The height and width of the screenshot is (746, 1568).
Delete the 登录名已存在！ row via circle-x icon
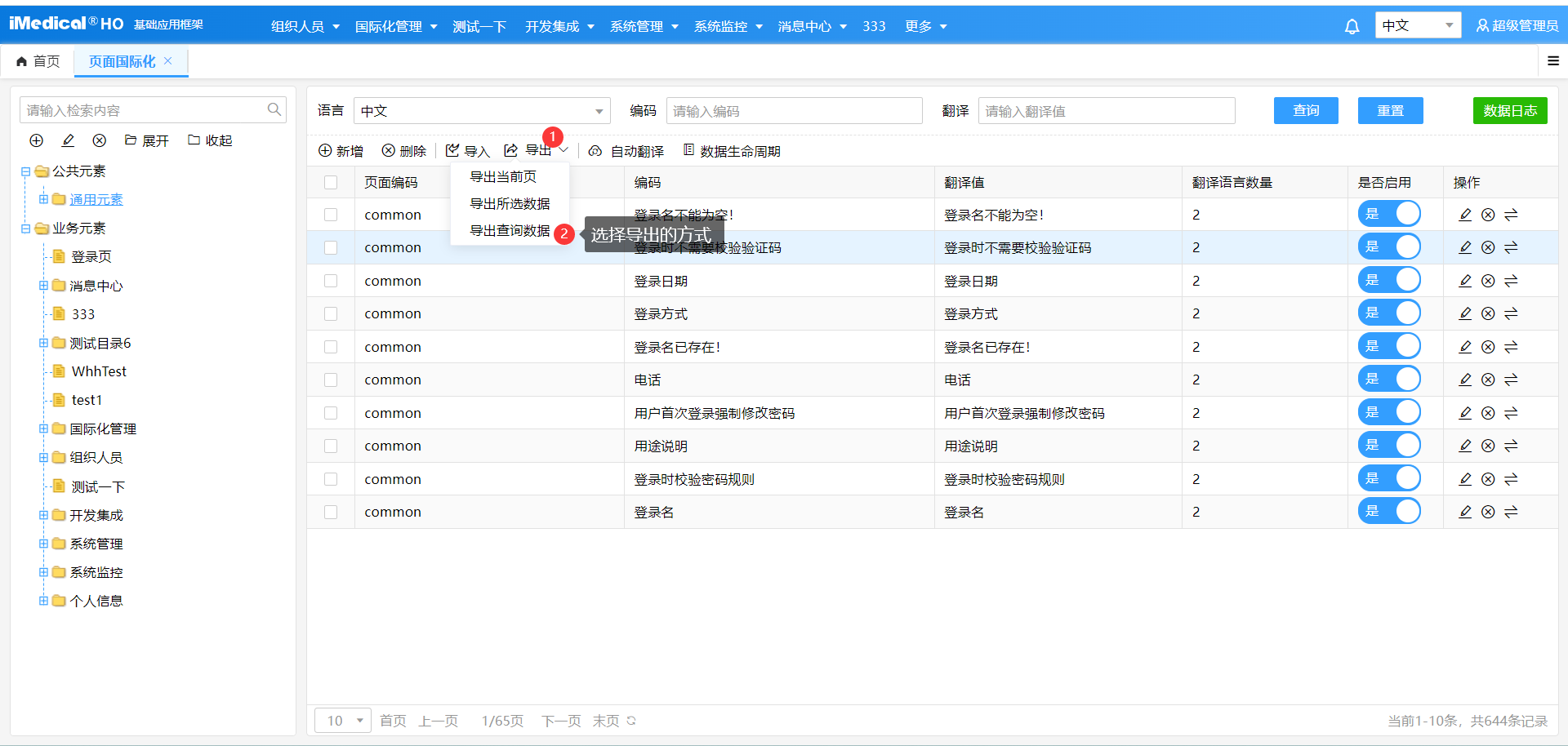1488,347
